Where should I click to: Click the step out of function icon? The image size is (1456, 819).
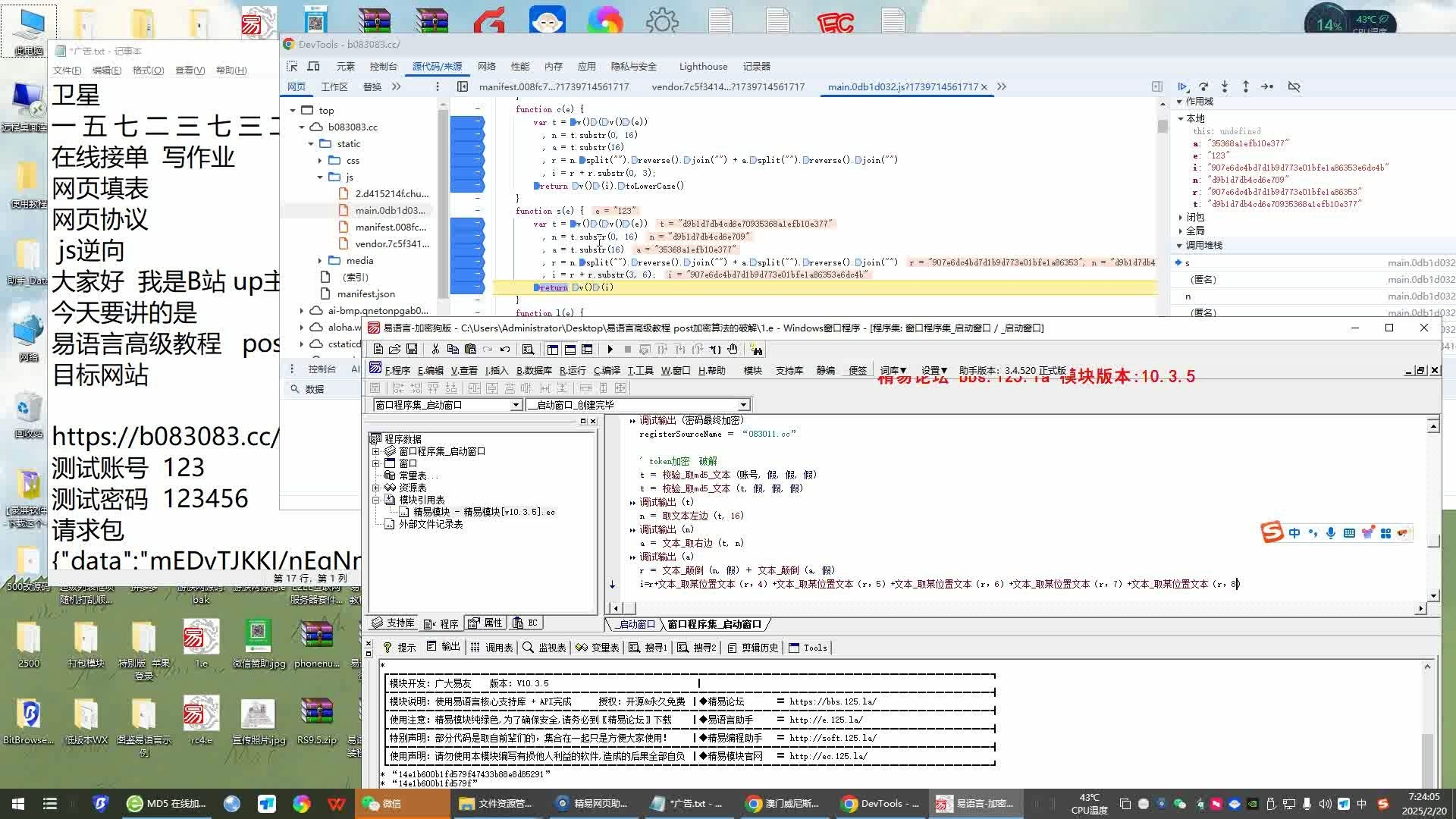click(x=1246, y=87)
